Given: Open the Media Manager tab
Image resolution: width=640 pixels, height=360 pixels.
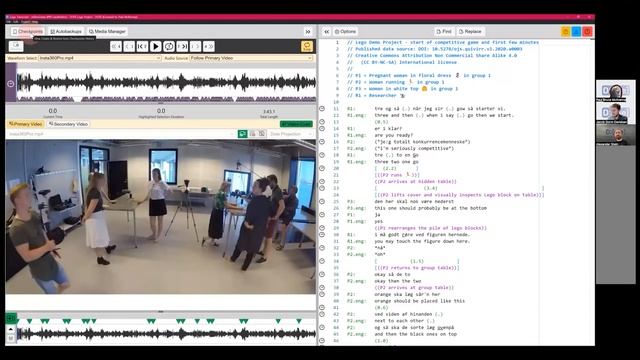Looking at the screenshot, I should (107, 31).
